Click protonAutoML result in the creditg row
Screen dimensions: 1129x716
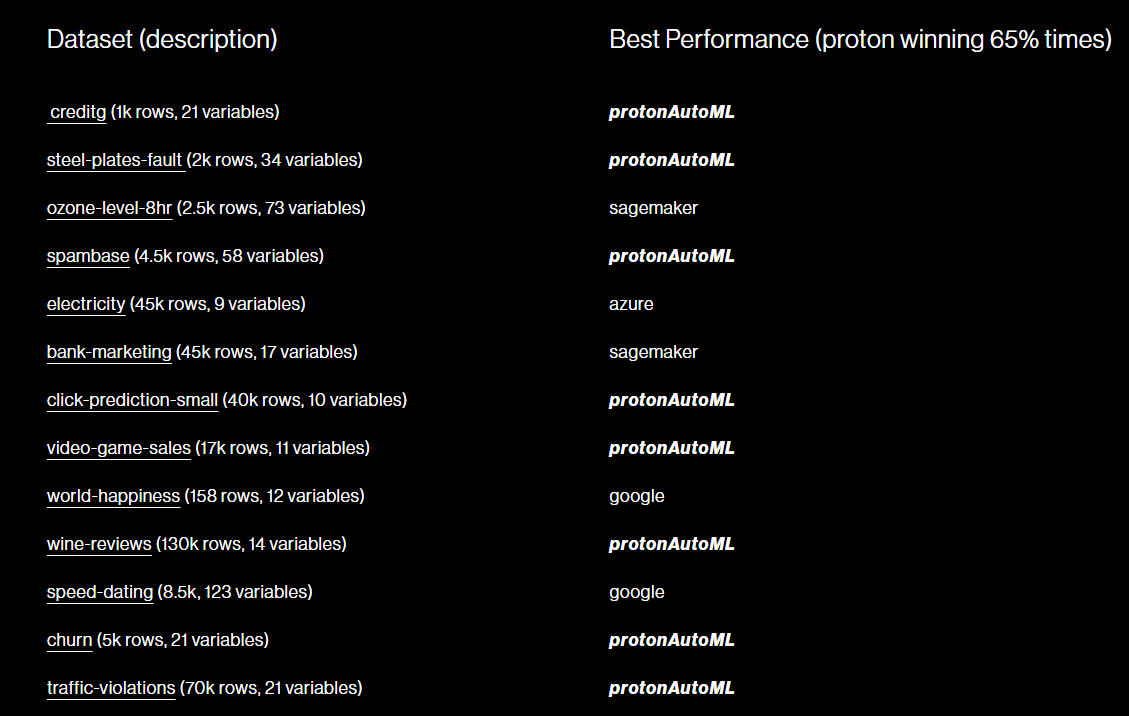[x=671, y=112]
